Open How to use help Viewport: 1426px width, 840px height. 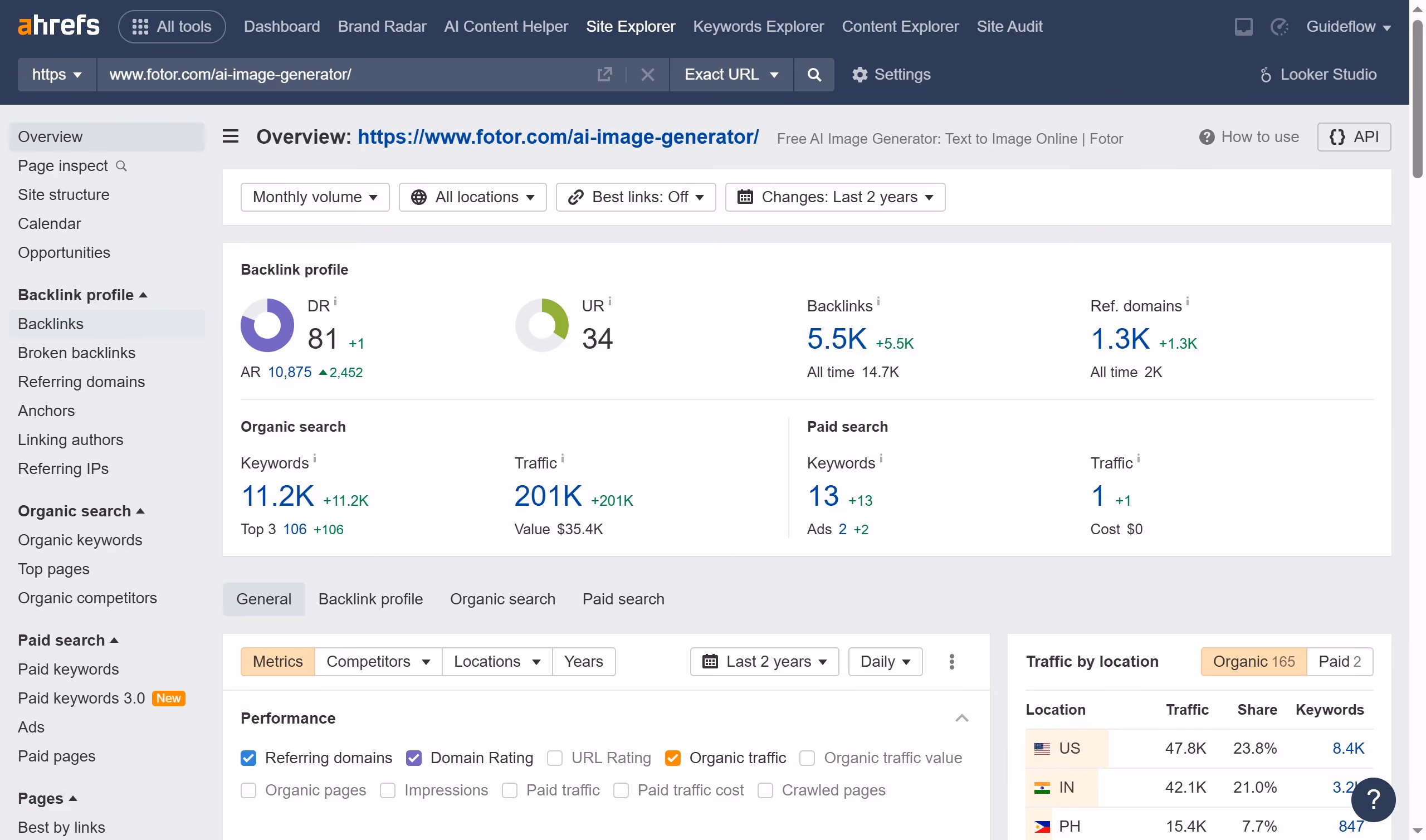coord(1249,137)
